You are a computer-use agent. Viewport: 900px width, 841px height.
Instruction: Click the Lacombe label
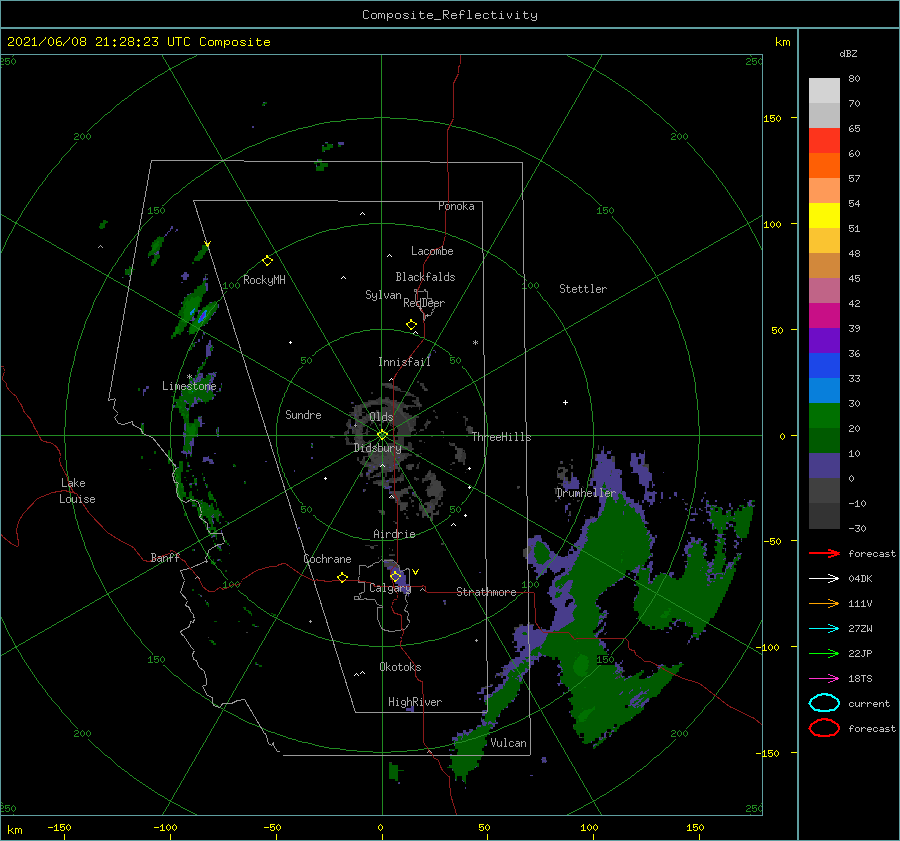(432, 251)
